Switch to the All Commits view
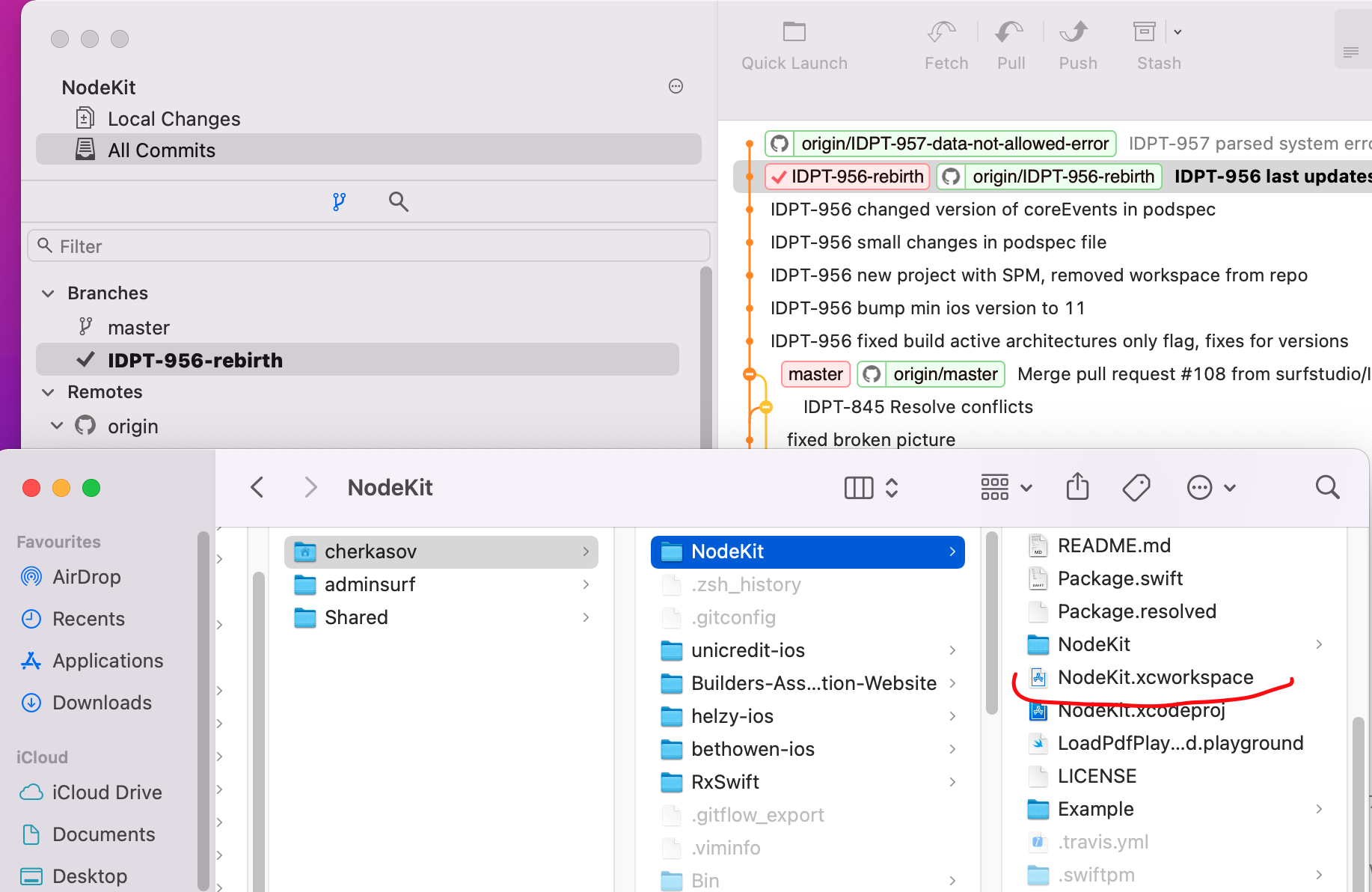The width and height of the screenshot is (1372, 892). [162, 150]
